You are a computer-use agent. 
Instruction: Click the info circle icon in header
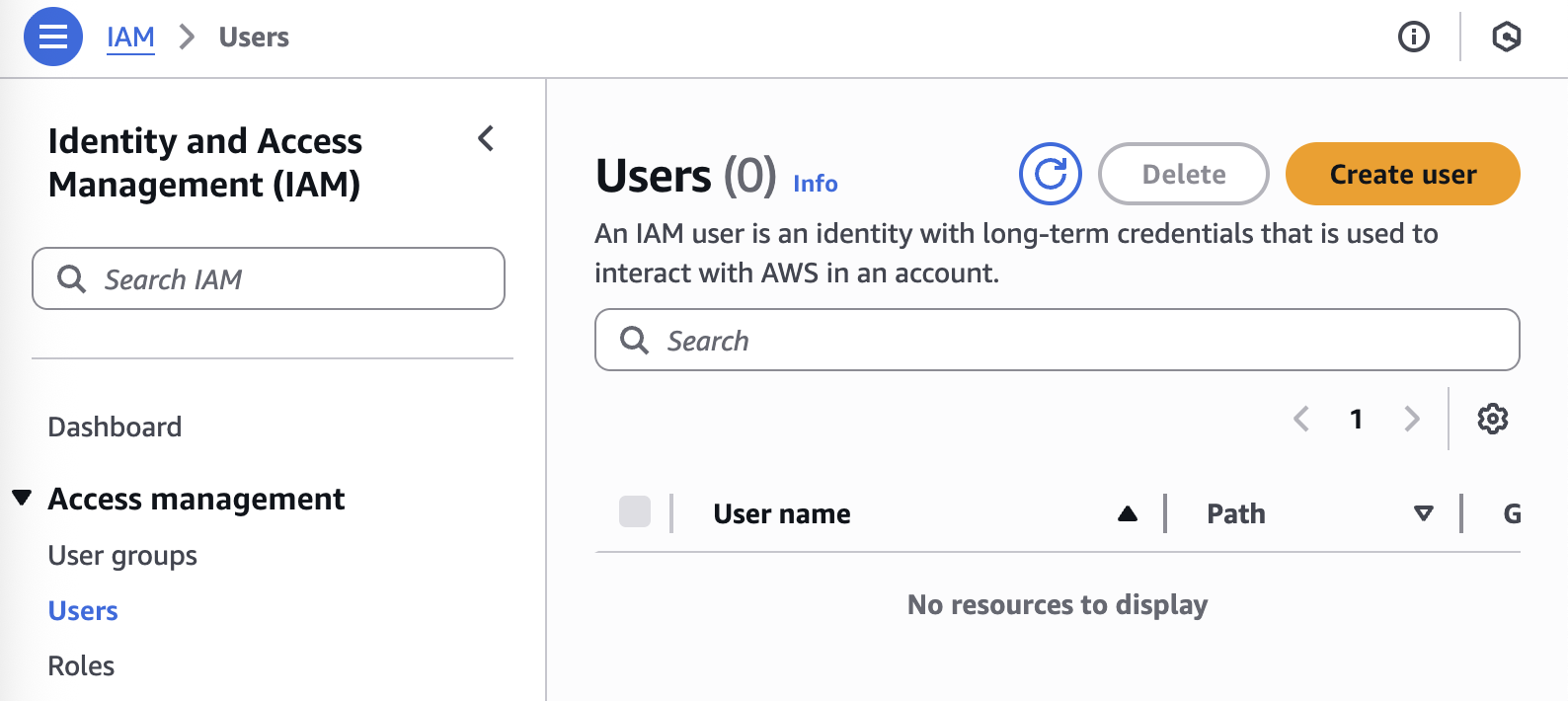tap(1414, 37)
